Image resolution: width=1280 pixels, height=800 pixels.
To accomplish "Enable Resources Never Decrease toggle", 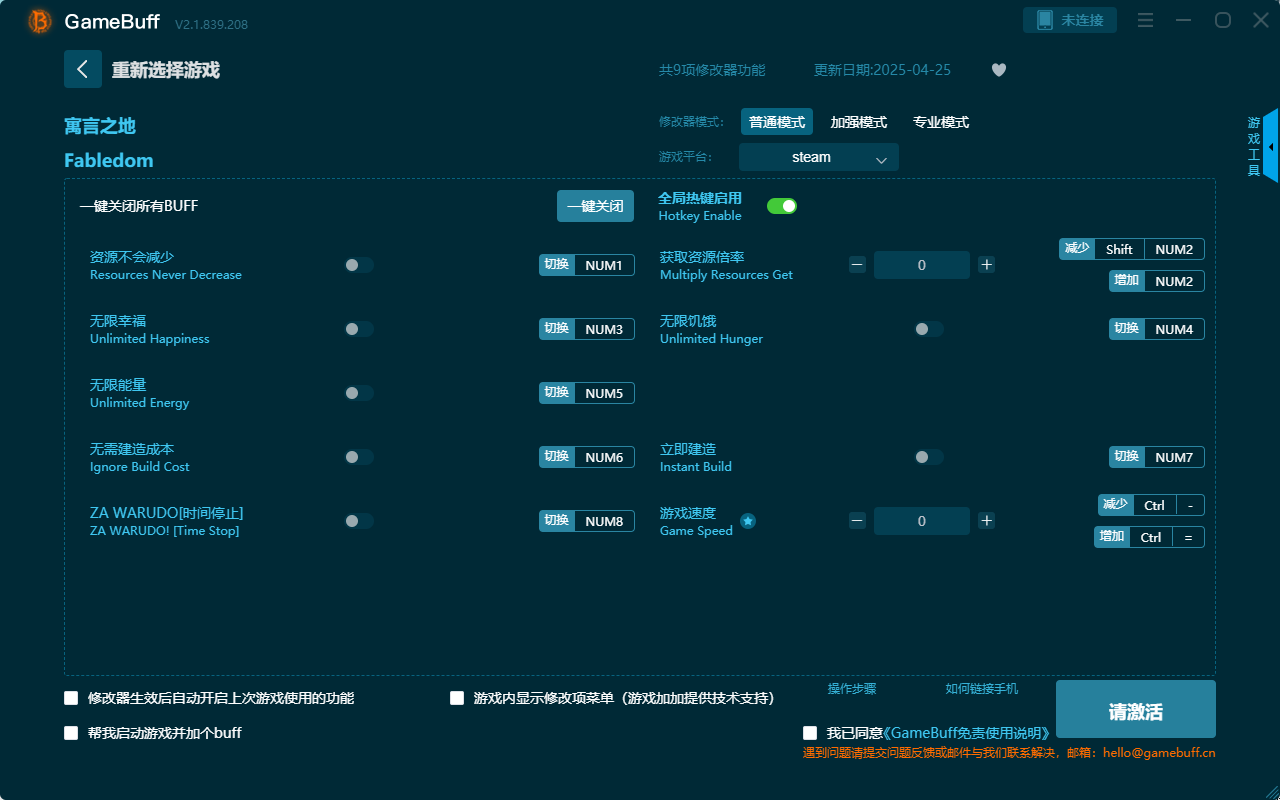I will pos(359,265).
